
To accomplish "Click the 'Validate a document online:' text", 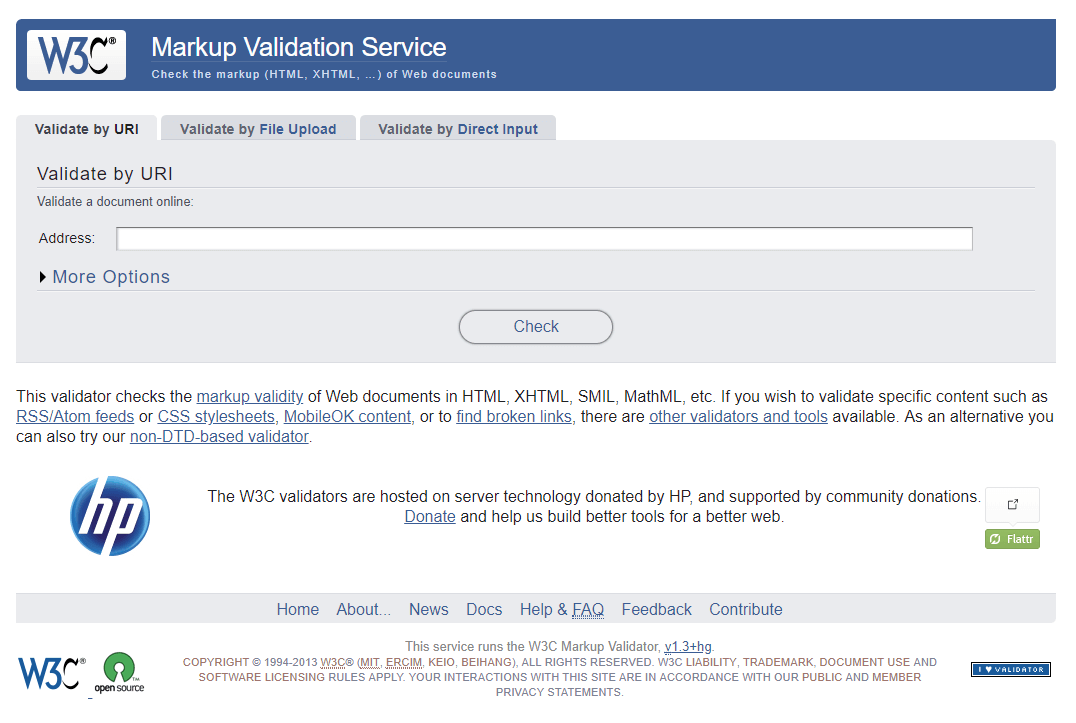I will [115, 202].
